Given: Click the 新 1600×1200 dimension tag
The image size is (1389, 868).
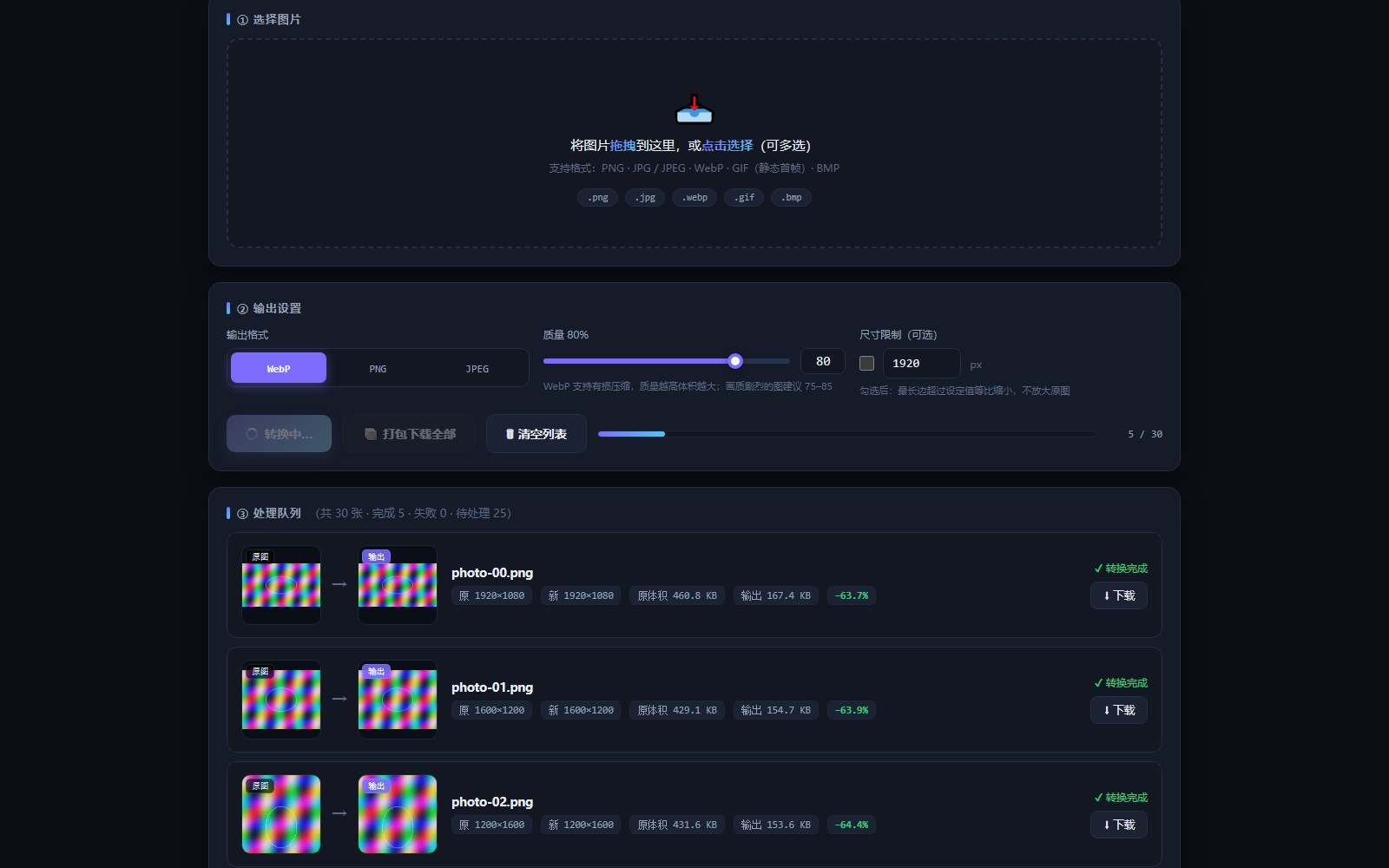Looking at the screenshot, I should (581, 710).
